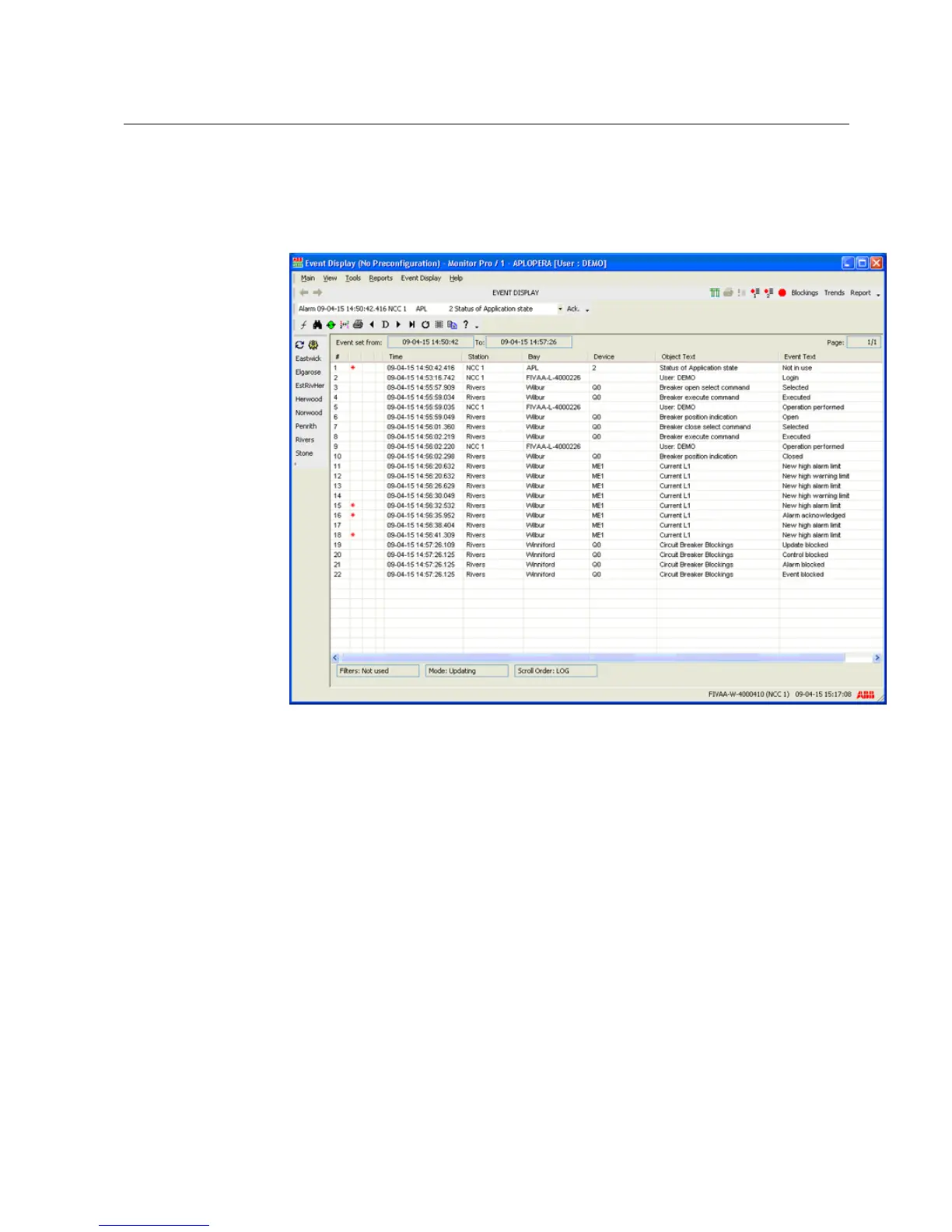Expand the top toolbar overflow arrow after Report
The width and height of the screenshot is (952, 1232).
(878, 295)
